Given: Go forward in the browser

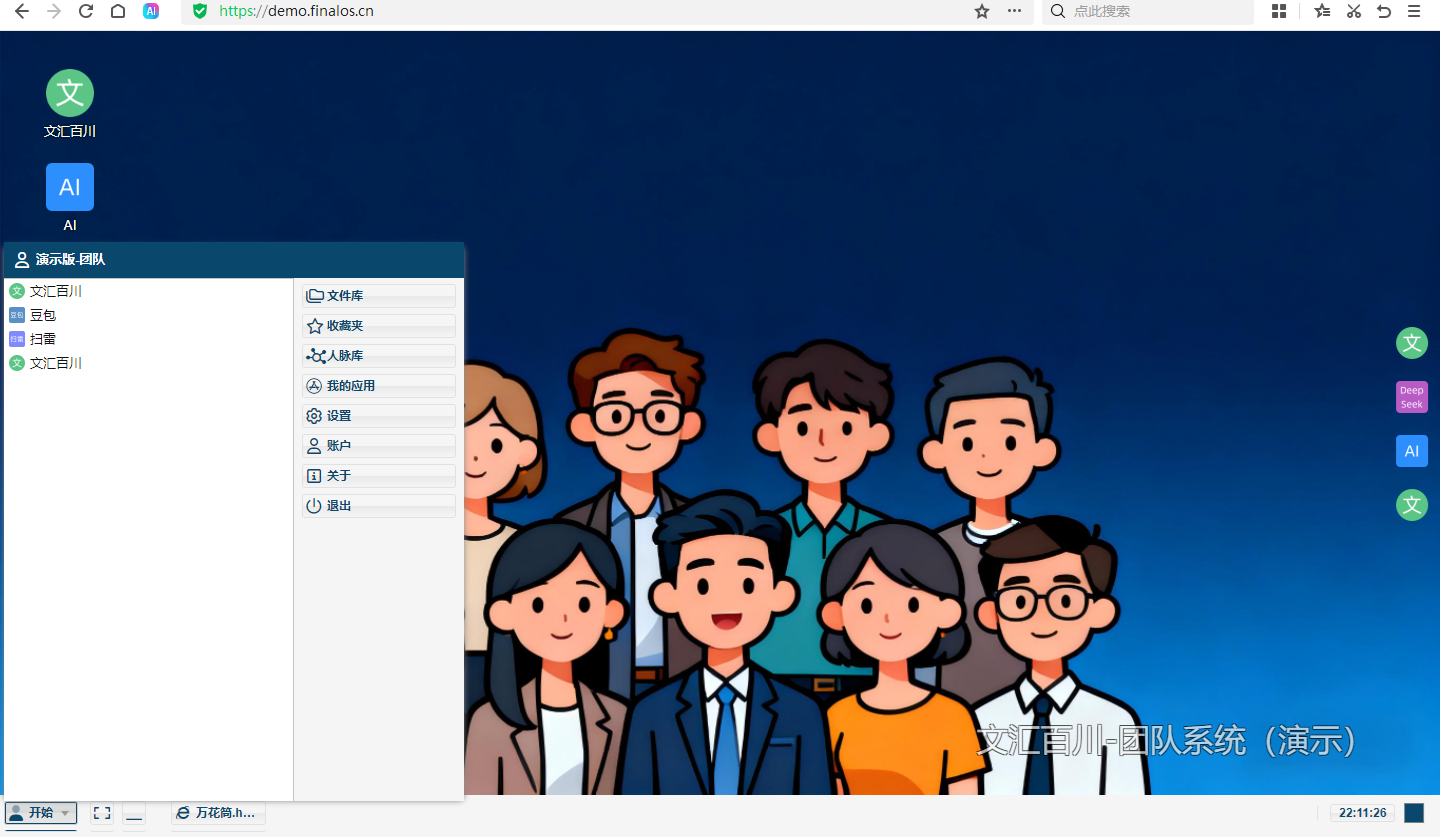Looking at the screenshot, I should pyautogui.click(x=54, y=11).
